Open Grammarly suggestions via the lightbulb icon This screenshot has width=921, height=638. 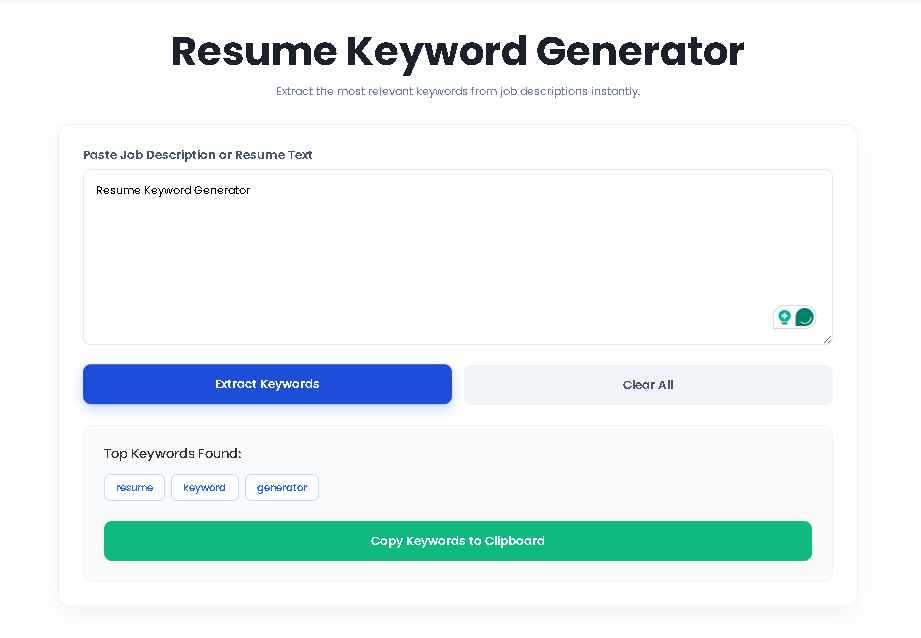784,317
